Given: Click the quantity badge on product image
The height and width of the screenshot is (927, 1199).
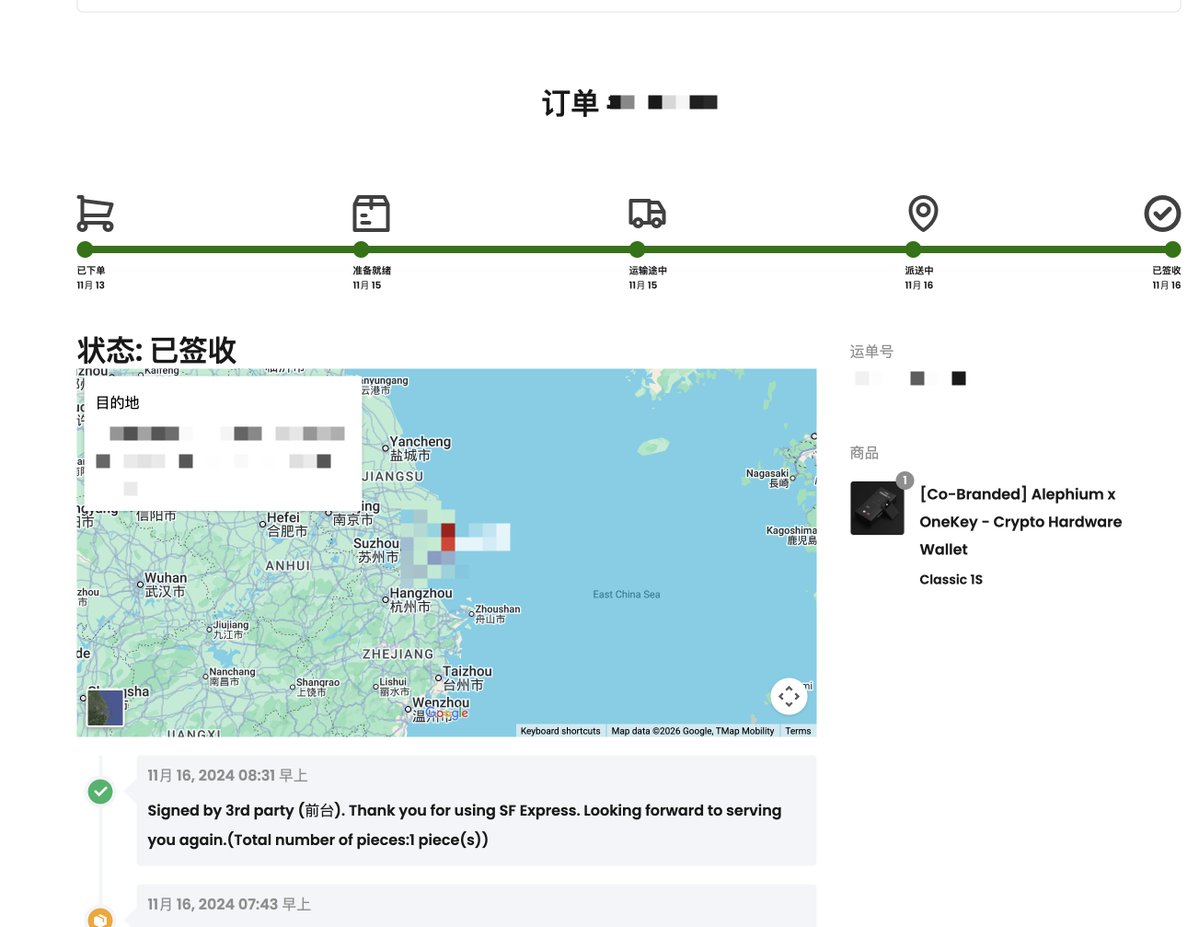Looking at the screenshot, I should click(905, 480).
